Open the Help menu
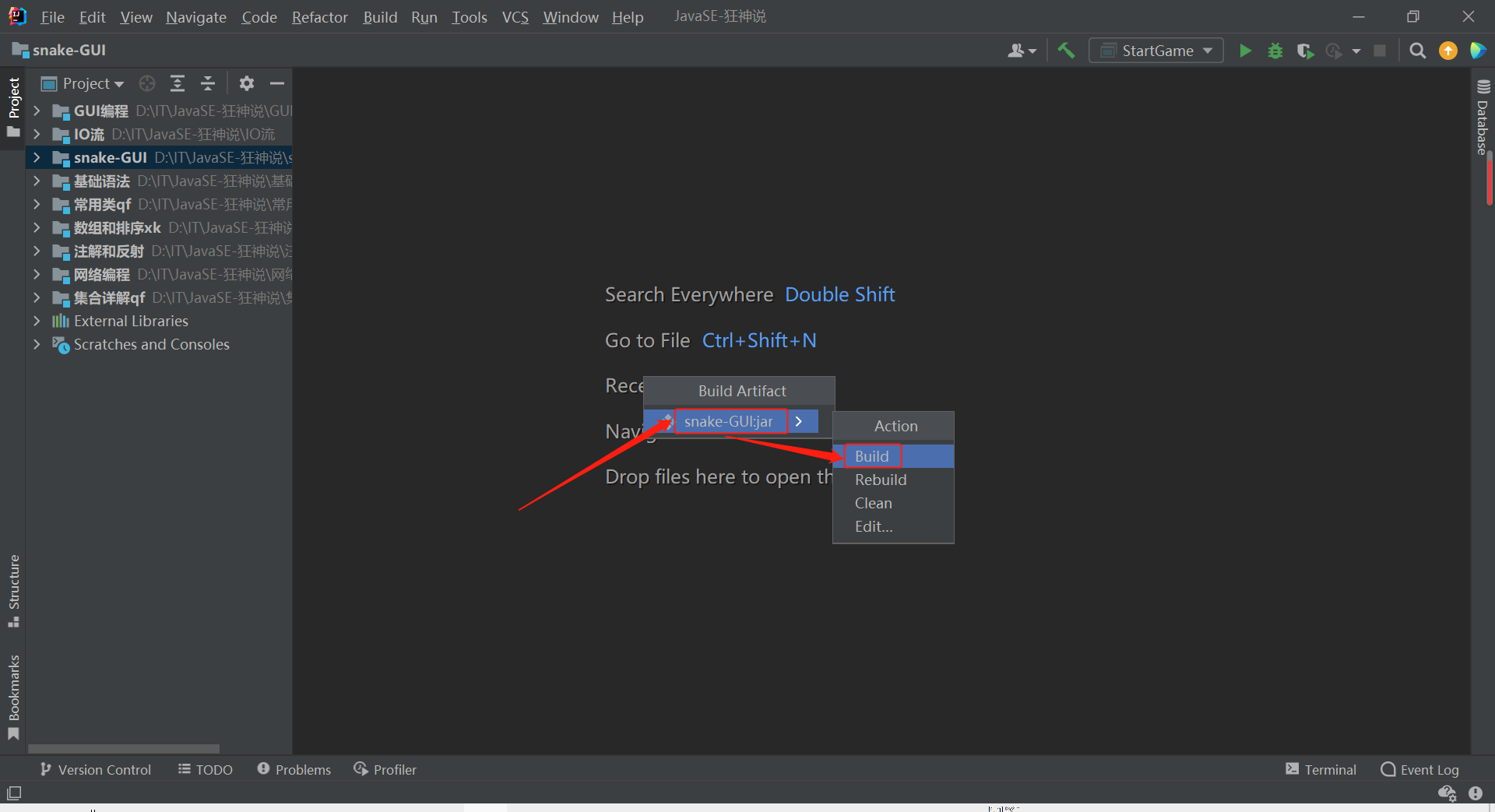This screenshot has height=812, width=1495. click(x=627, y=17)
